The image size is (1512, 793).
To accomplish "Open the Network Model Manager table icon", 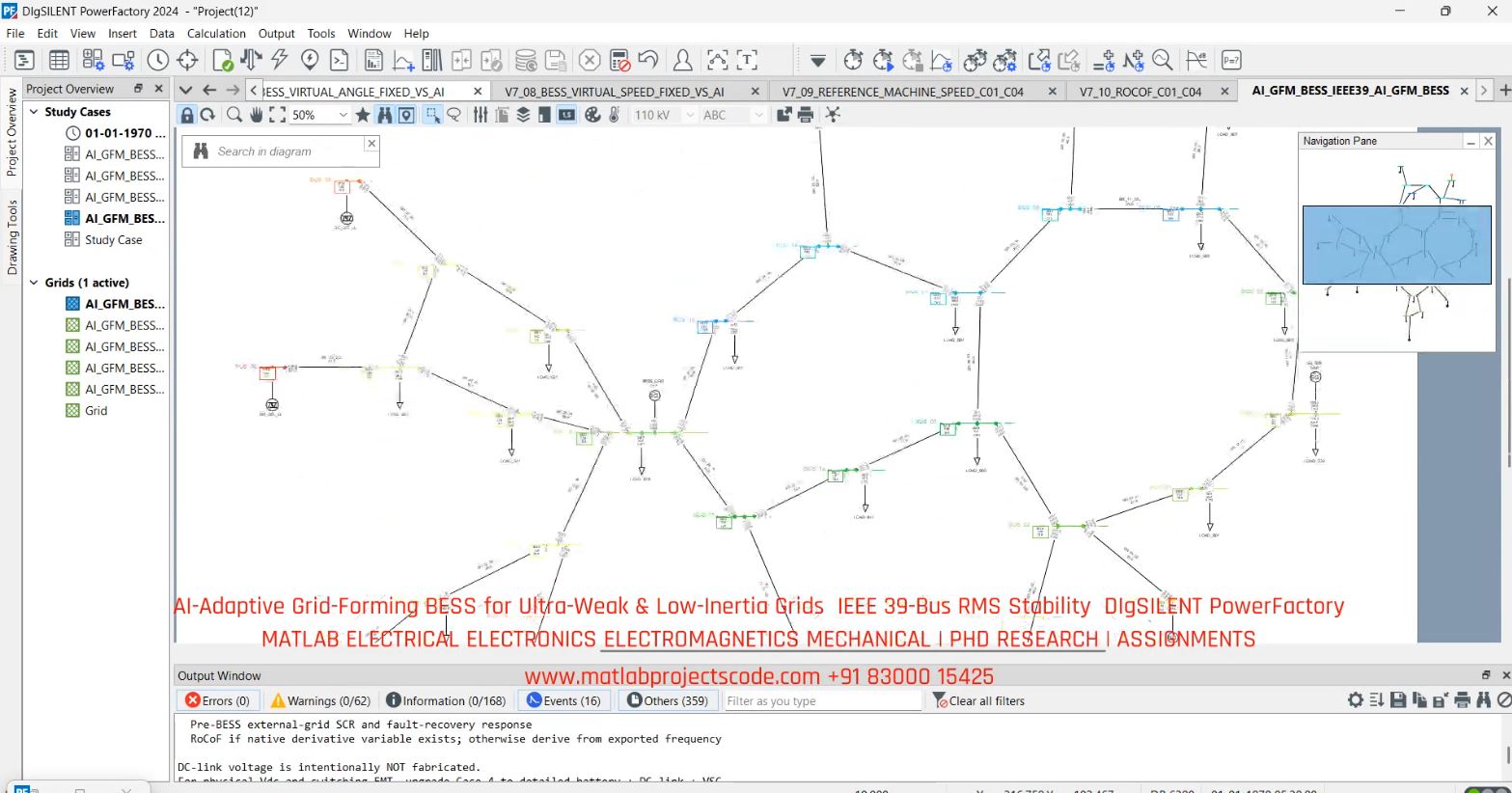I will tap(59, 60).
